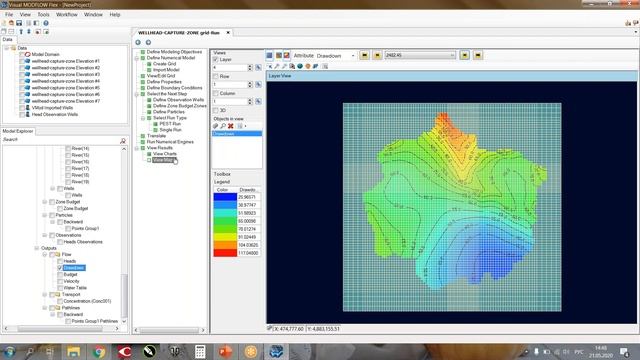This screenshot has width=640, height=360.
Task: Collapse the Data root folder
Action: (7, 48)
